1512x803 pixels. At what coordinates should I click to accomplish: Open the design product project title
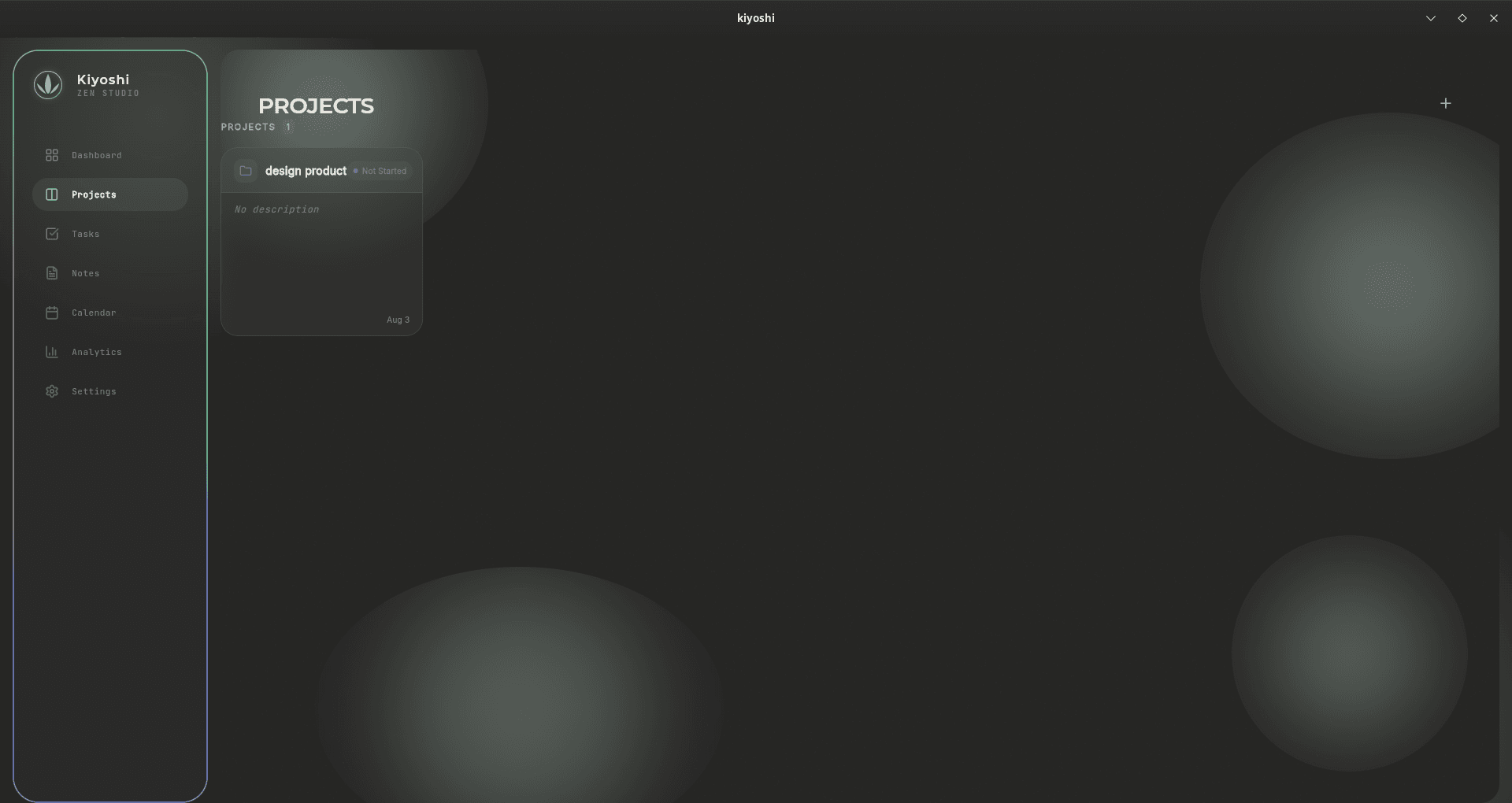tap(306, 171)
